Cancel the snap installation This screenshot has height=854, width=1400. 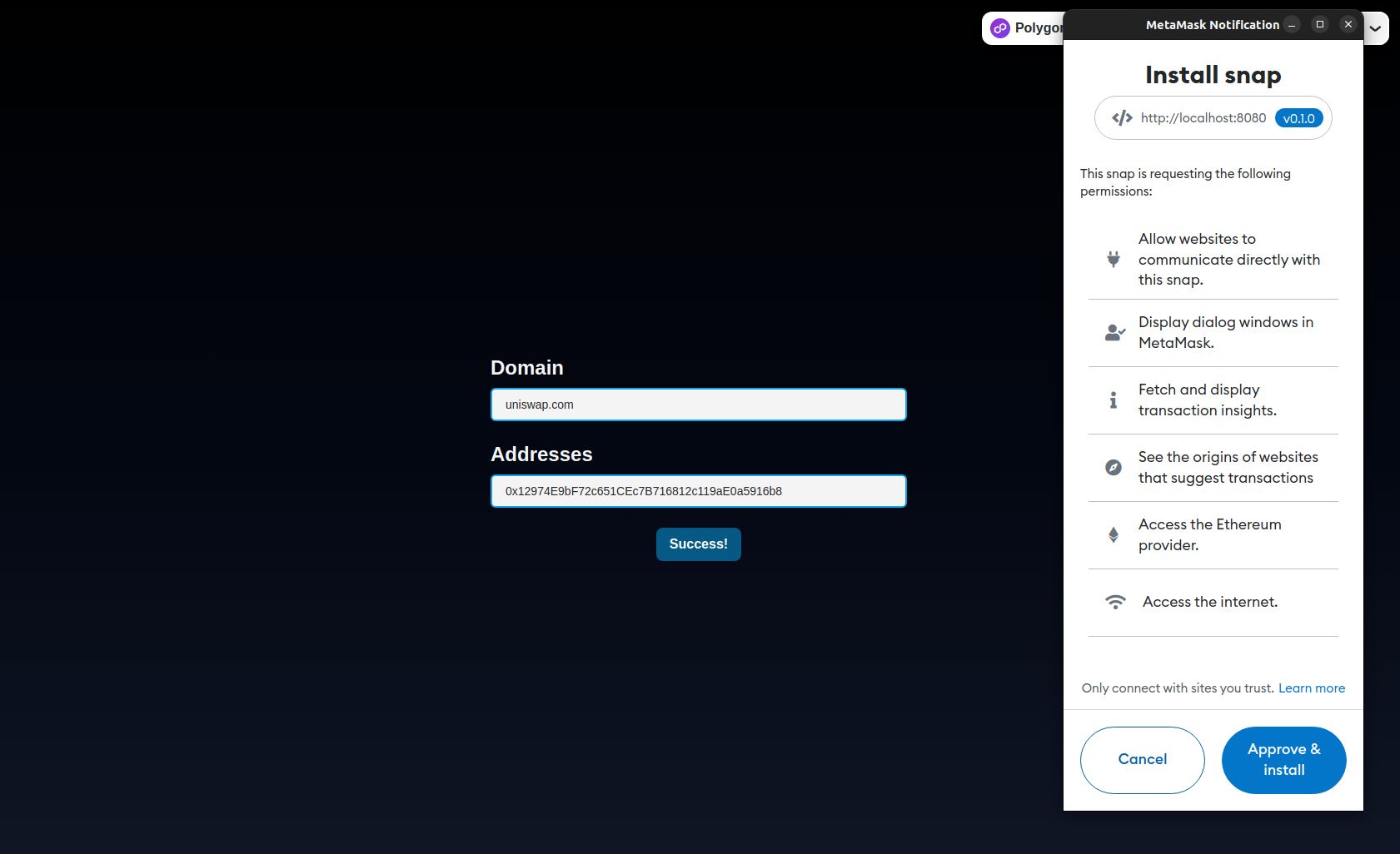[x=1142, y=759]
